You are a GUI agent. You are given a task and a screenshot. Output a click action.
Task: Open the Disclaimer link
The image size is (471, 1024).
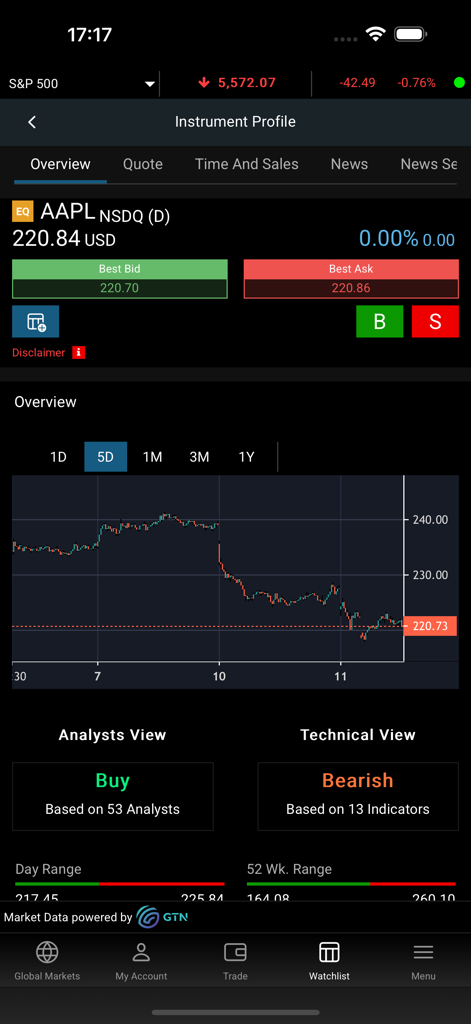(x=39, y=353)
